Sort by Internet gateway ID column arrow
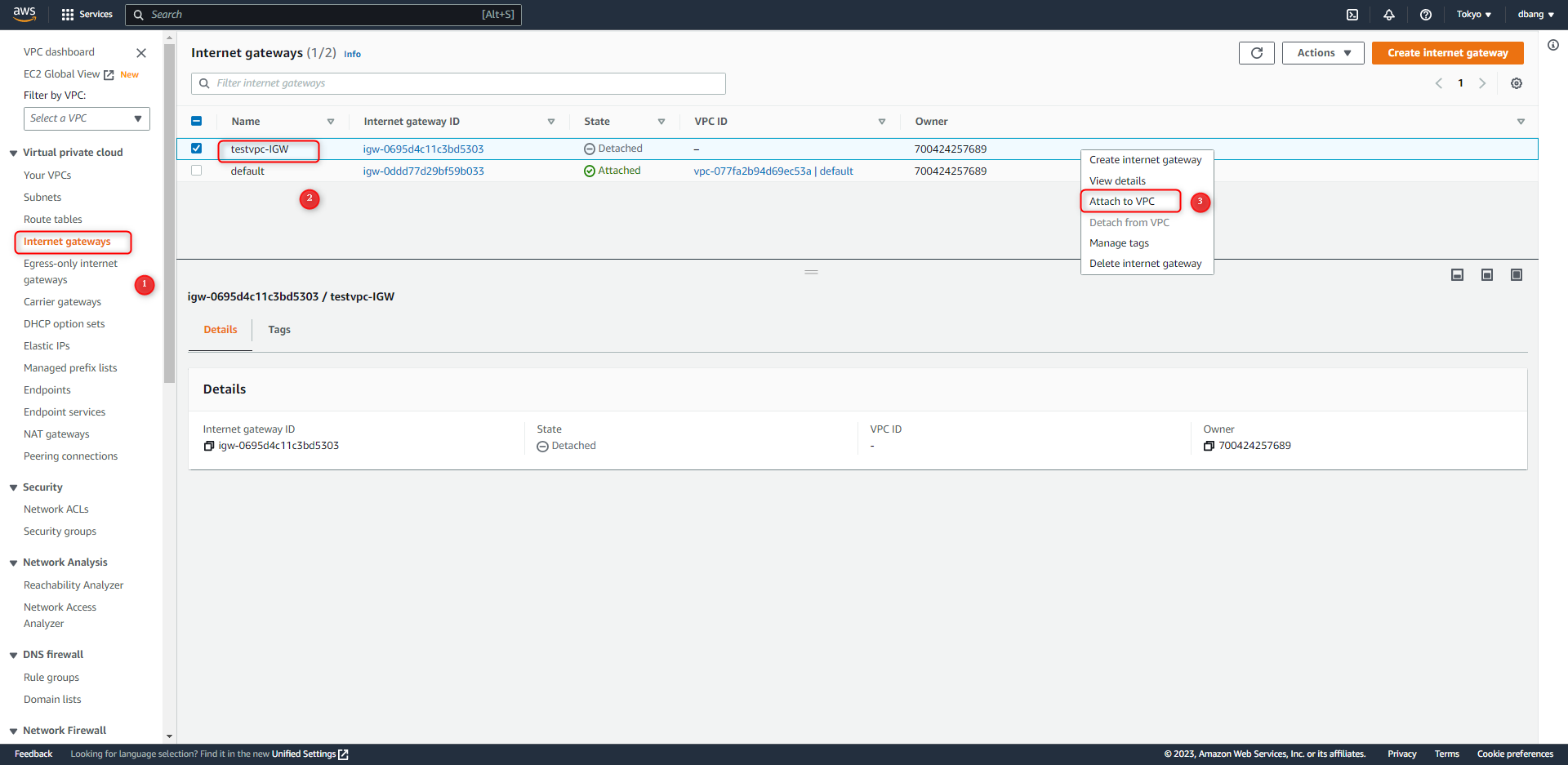The width and height of the screenshot is (1568, 765). [x=551, y=122]
